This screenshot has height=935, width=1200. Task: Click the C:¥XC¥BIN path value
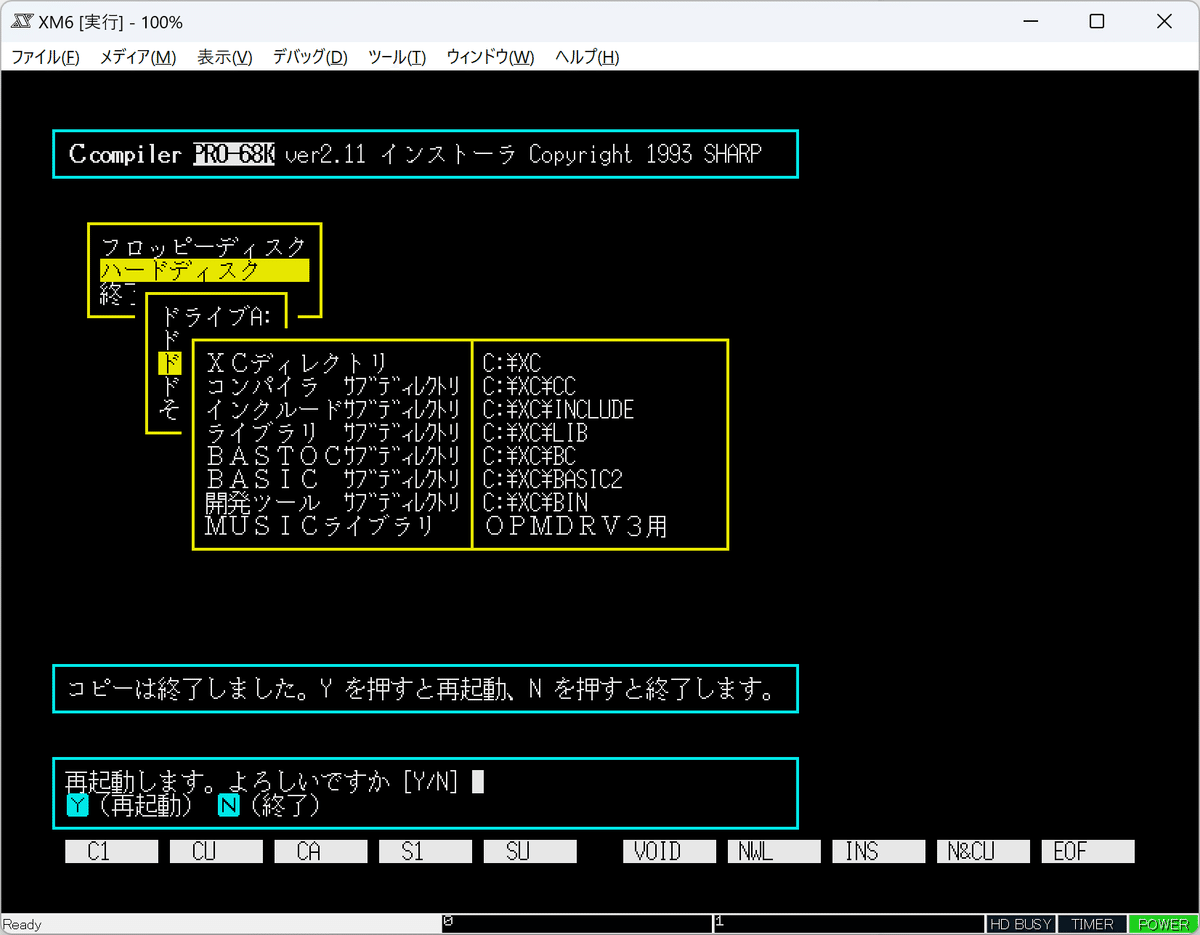[535, 501]
